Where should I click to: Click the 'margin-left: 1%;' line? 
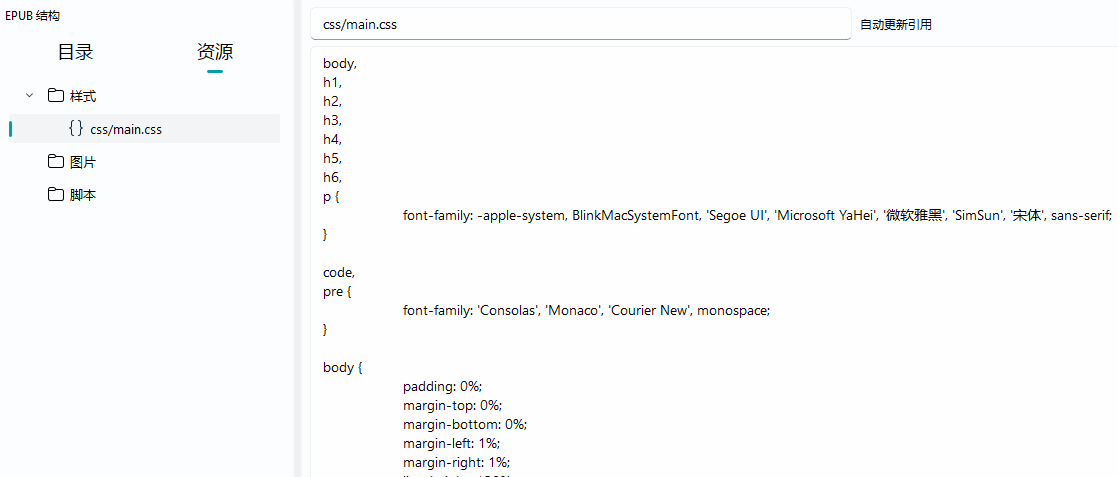point(451,443)
